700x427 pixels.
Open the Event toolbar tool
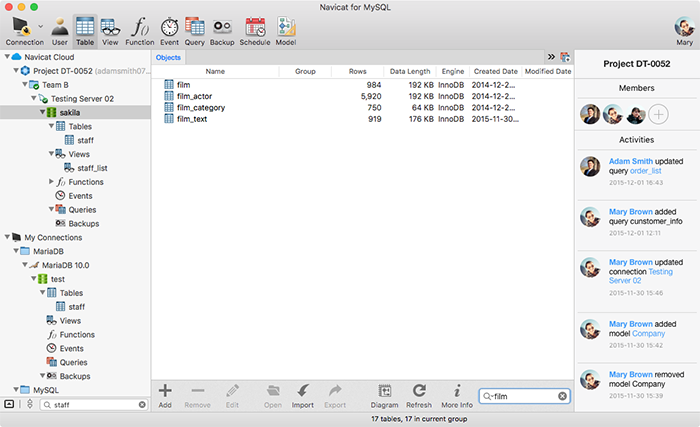169,31
